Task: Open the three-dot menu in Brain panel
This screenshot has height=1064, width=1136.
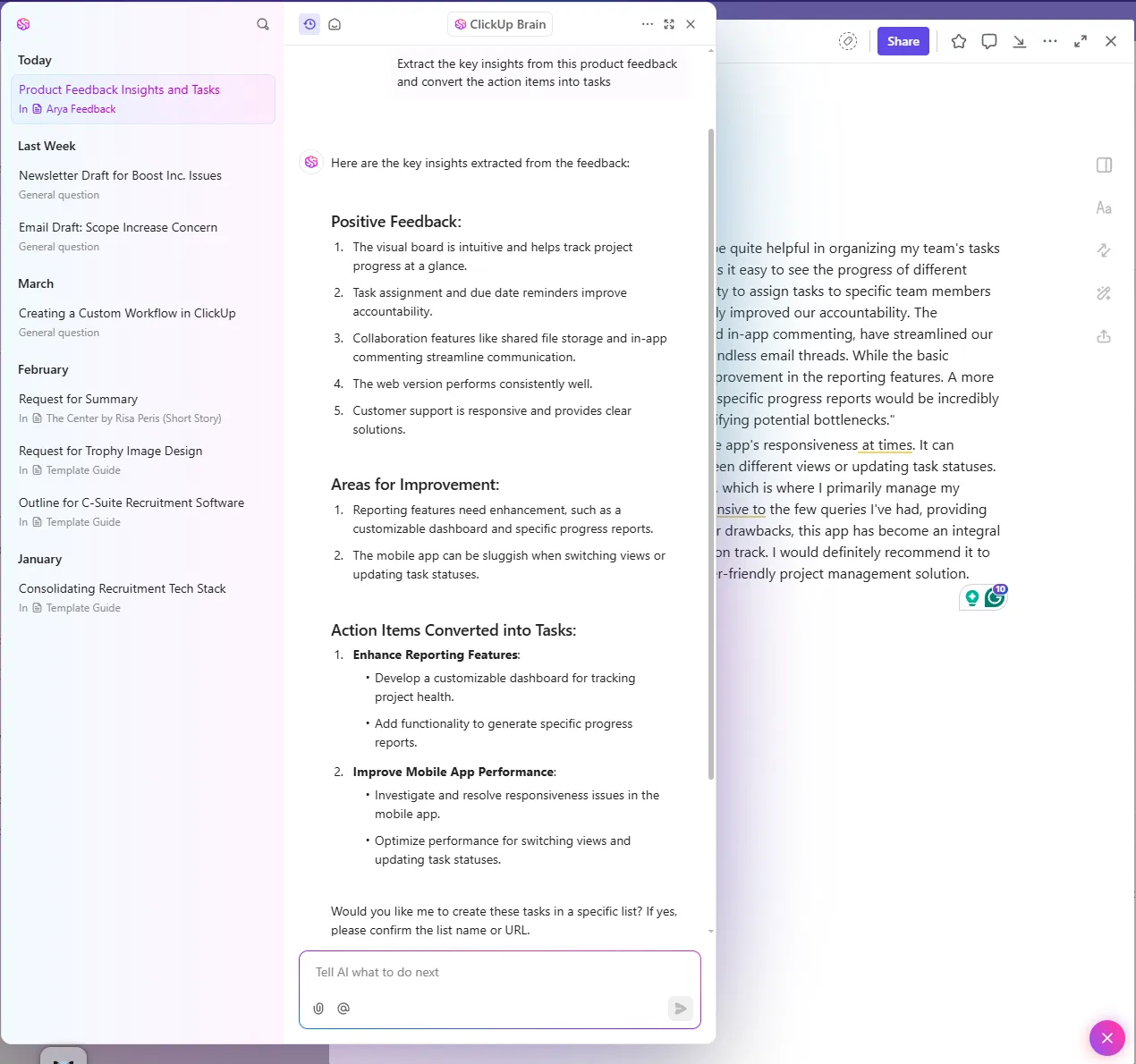Action: [648, 24]
